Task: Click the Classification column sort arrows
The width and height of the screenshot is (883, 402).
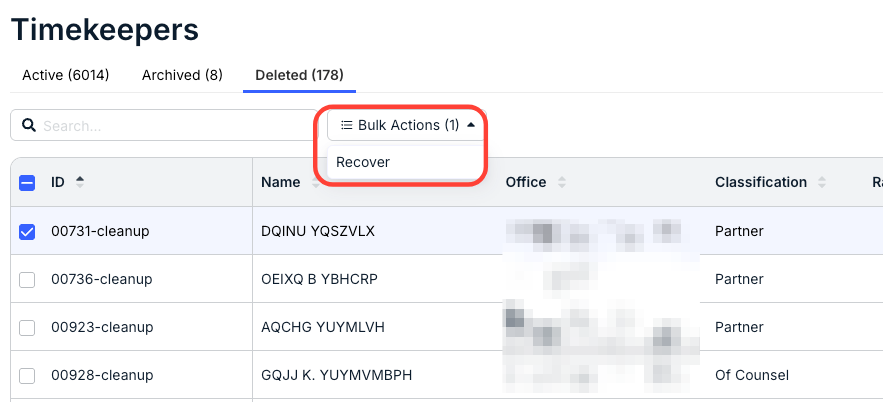Action: [822, 182]
